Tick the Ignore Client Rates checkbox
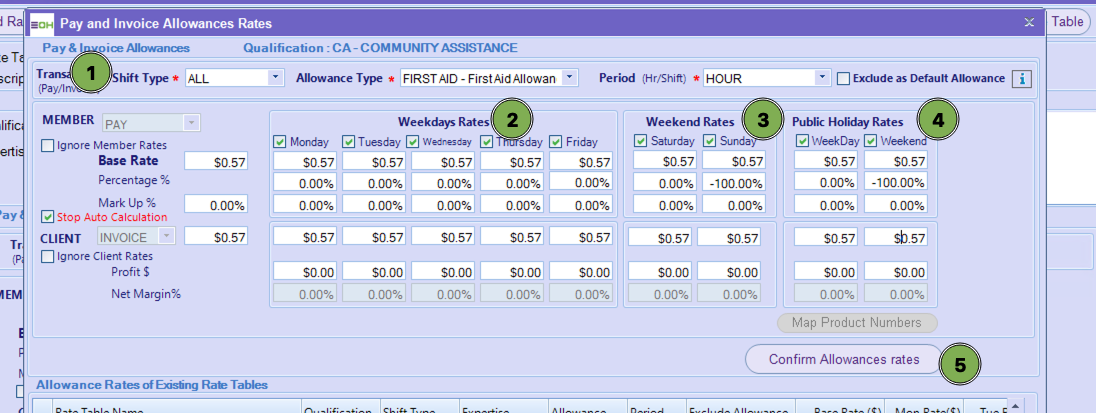1096x413 pixels. point(48,257)
